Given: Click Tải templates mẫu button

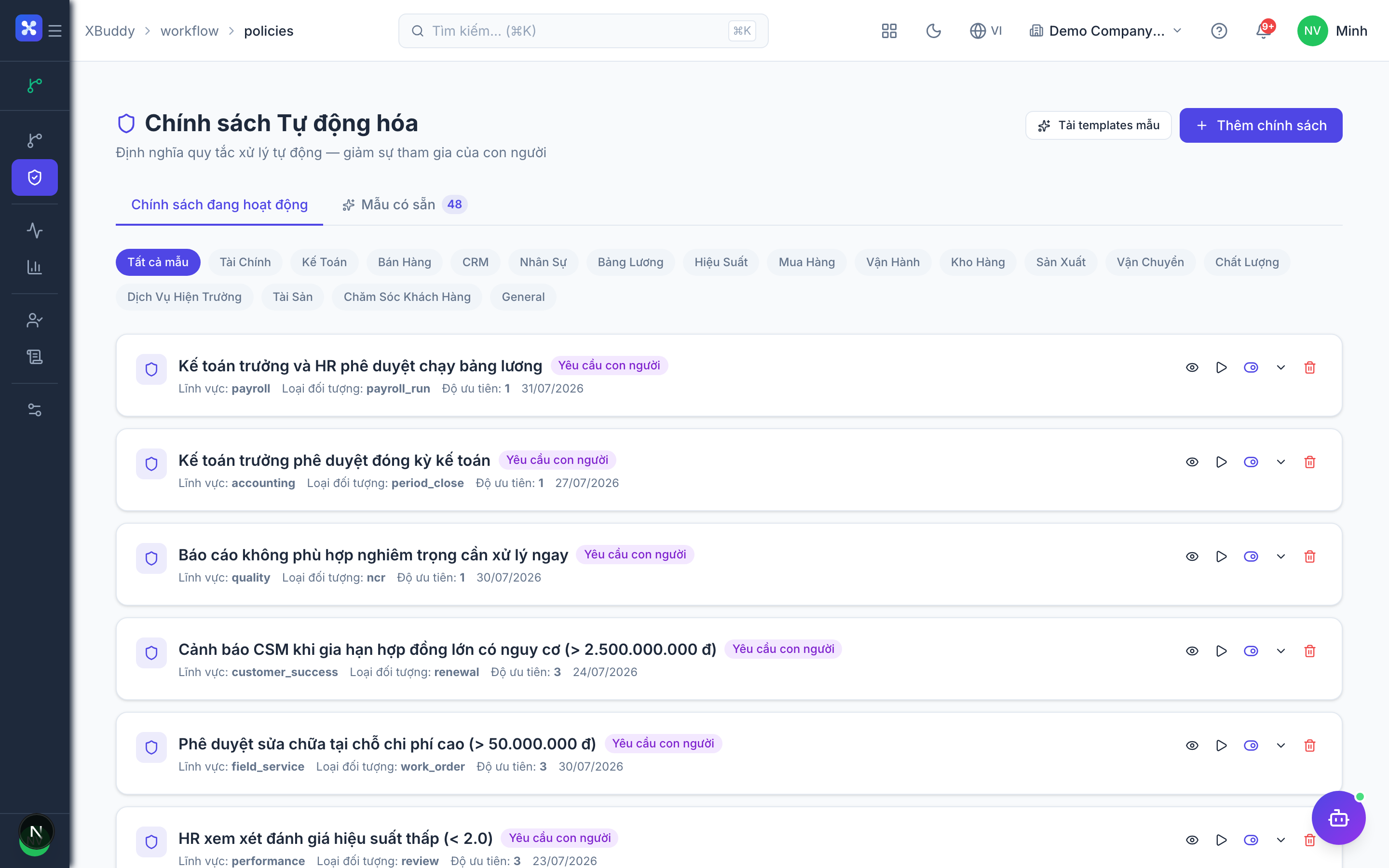Looking at the screenshot, I should (1099, 126).
